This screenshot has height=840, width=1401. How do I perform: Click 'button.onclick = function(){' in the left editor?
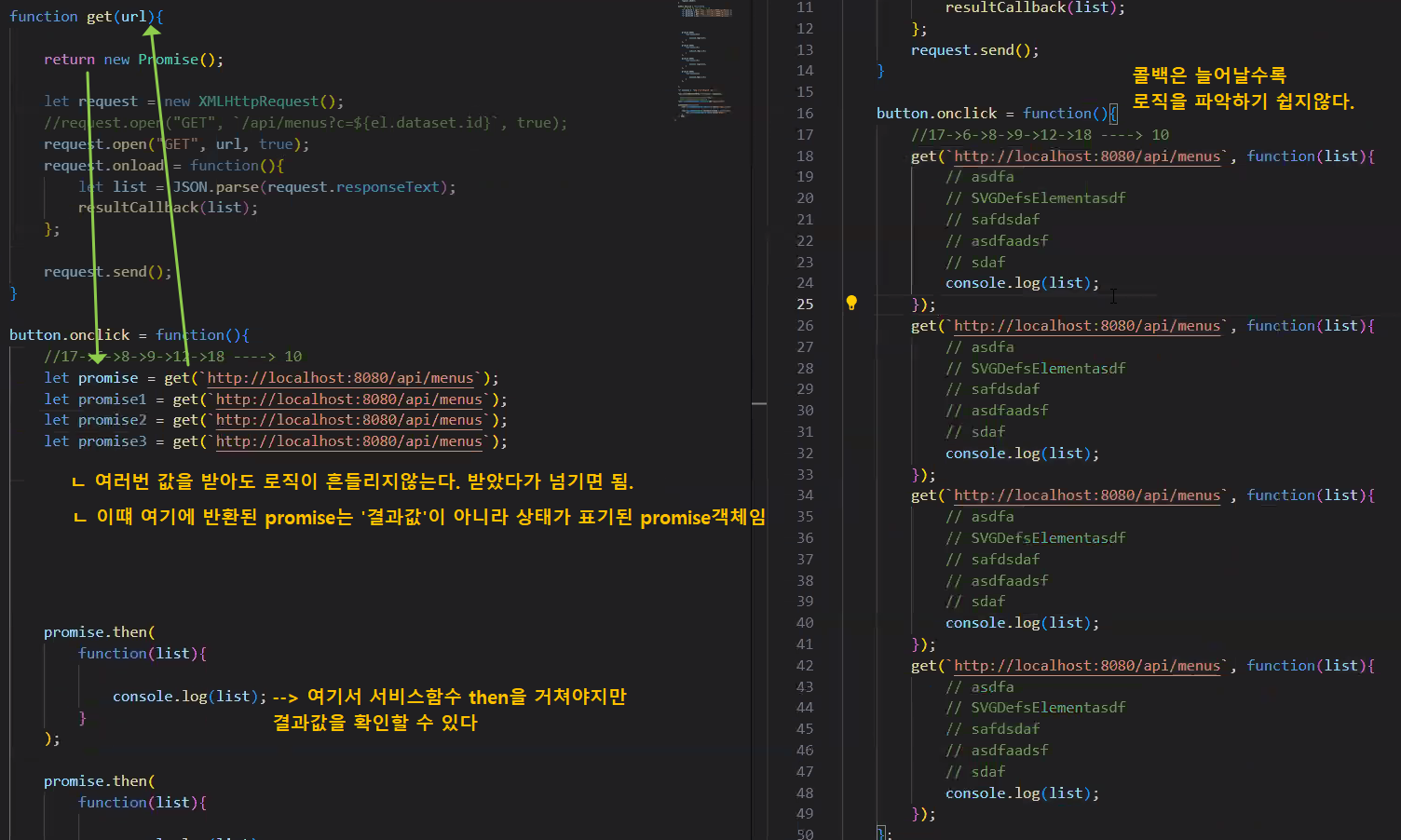(129, 335)
